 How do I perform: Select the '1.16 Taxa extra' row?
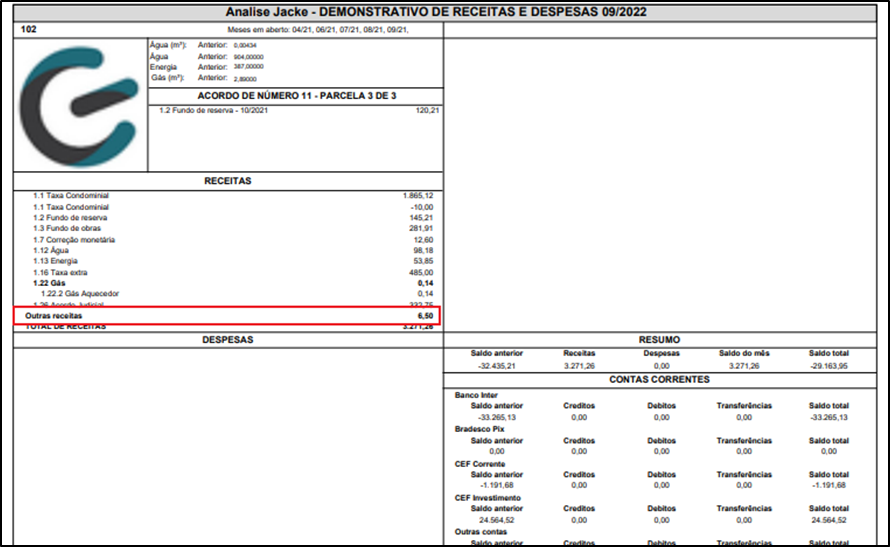point(233,272)
